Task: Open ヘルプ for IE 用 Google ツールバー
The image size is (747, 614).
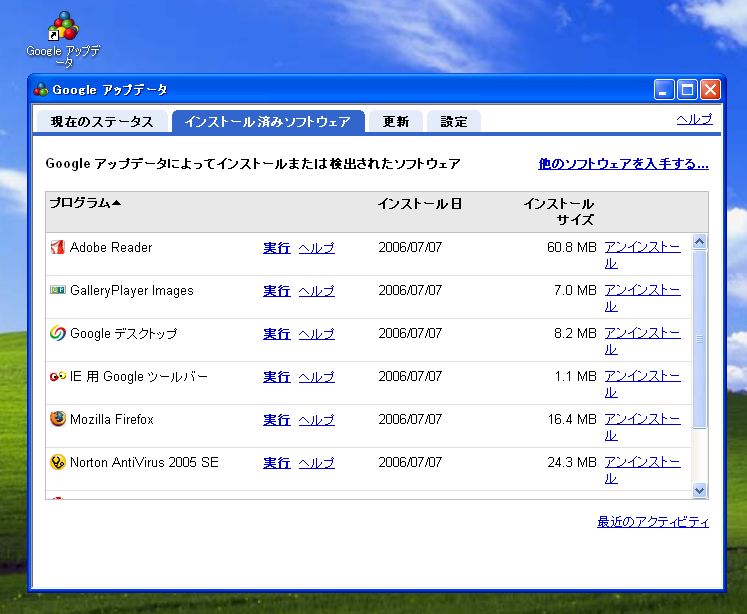Action: (x=317, y=377)
